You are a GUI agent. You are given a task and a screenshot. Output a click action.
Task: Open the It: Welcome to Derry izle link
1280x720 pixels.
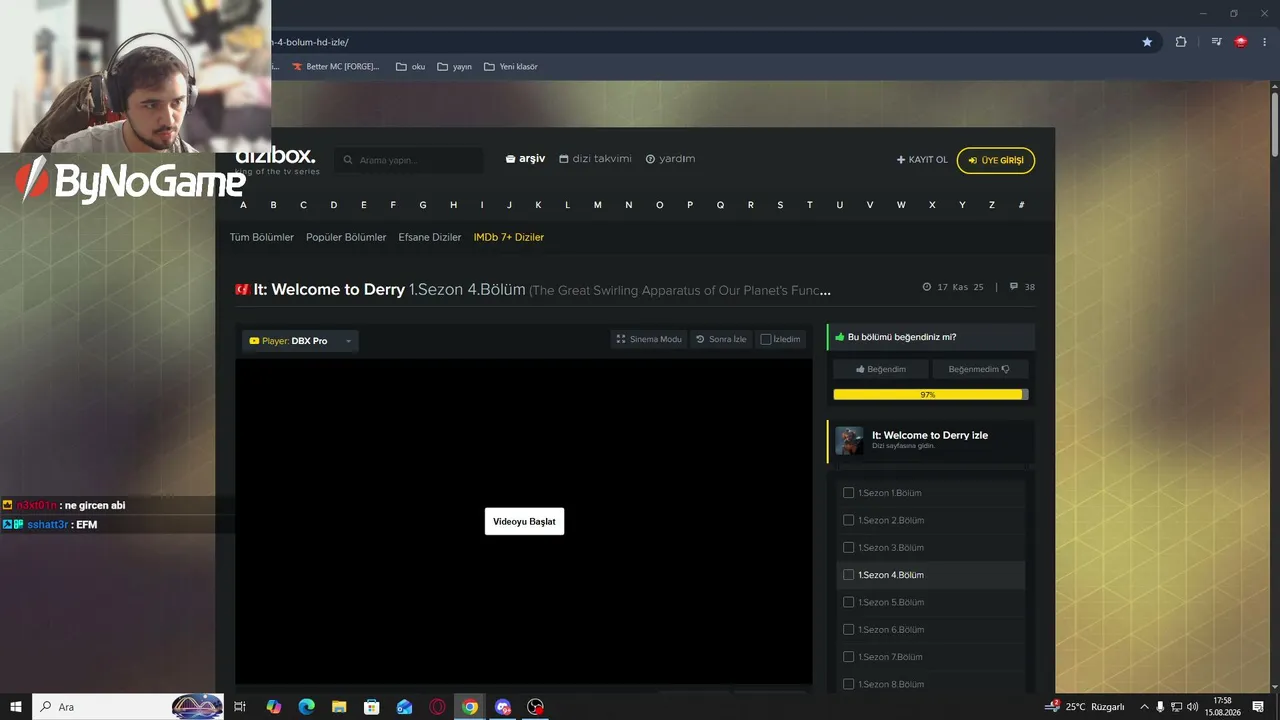930,435
